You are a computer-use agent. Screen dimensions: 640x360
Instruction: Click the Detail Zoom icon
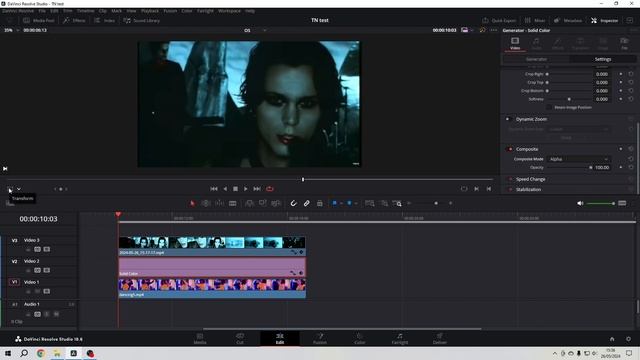pos(384,203)
